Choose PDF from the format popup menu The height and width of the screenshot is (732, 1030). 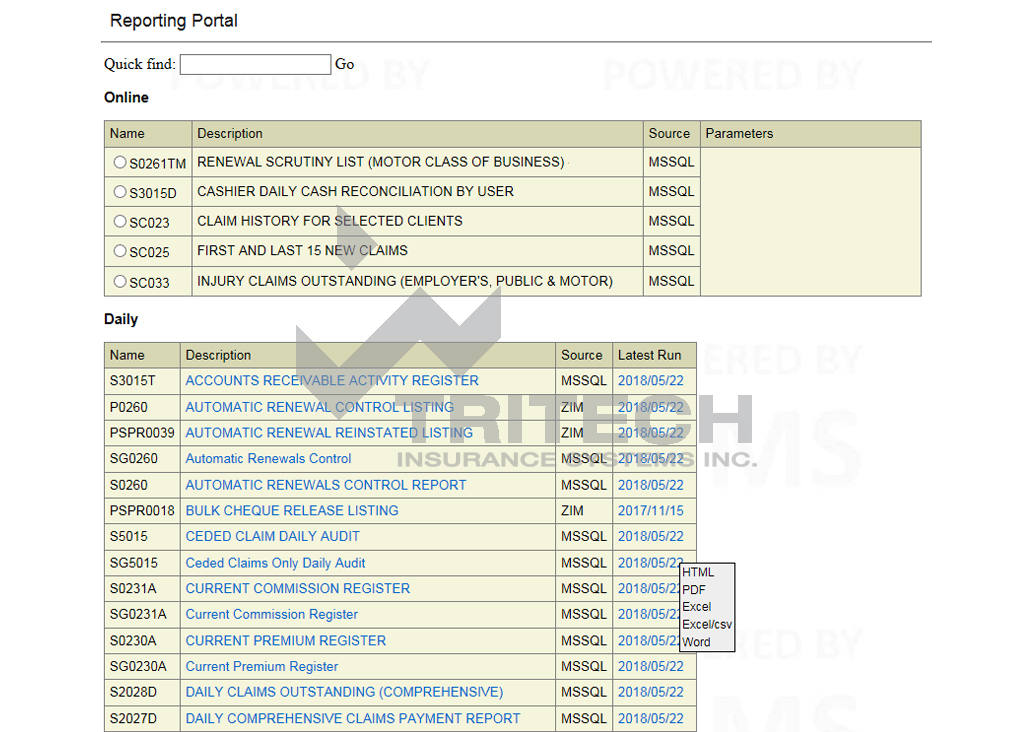coord(694,590)
